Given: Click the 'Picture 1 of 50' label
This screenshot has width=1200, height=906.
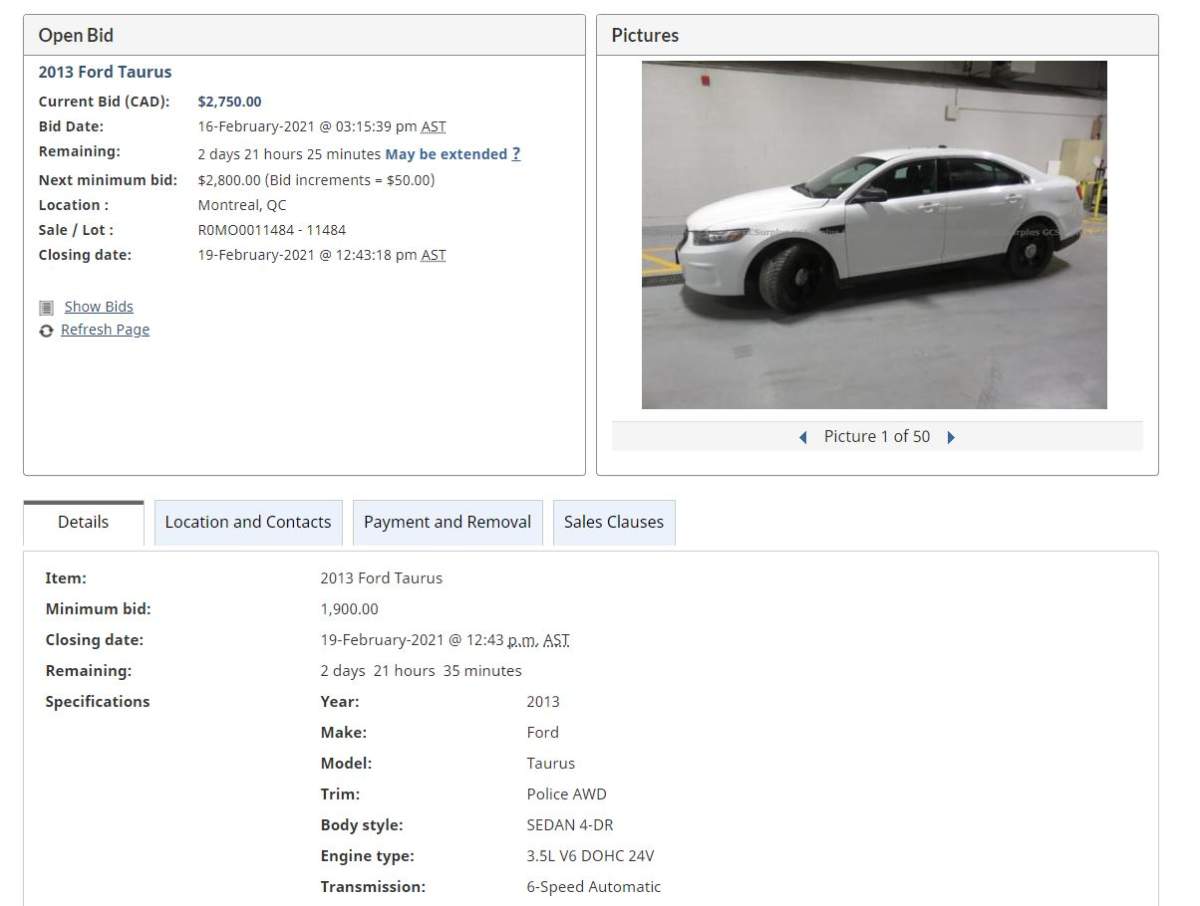Looking at the screenshot, I should tap(877, 437).
